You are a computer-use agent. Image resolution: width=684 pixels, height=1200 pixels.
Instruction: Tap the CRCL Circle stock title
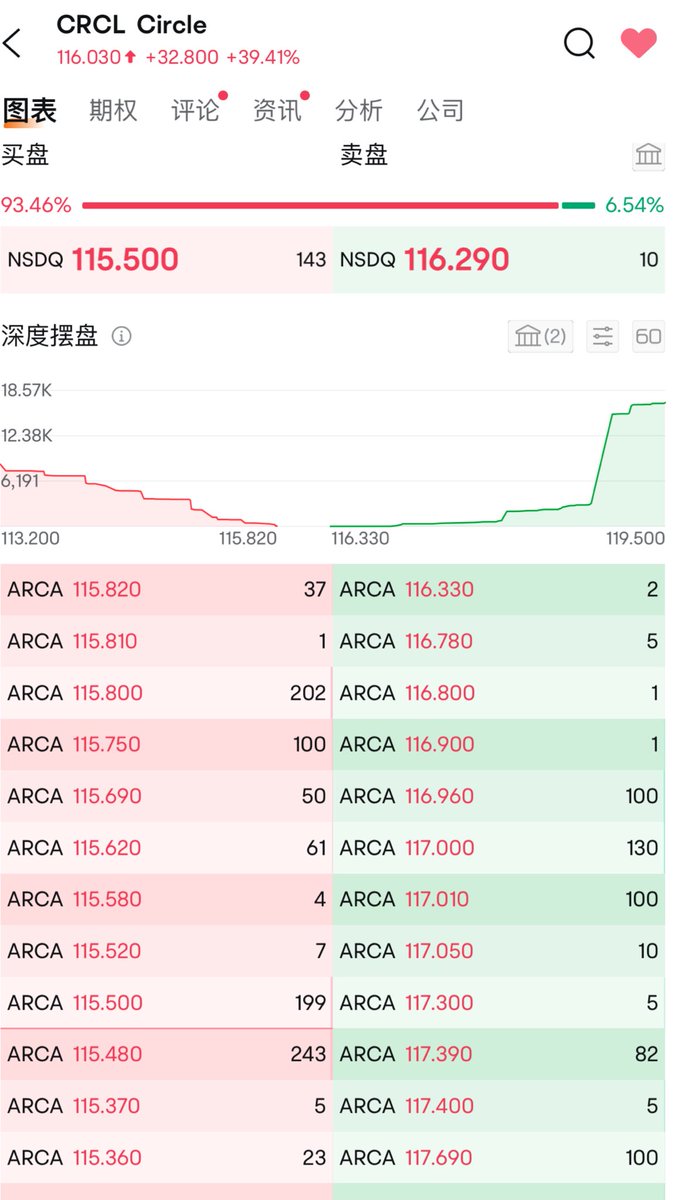click(132, 25)
